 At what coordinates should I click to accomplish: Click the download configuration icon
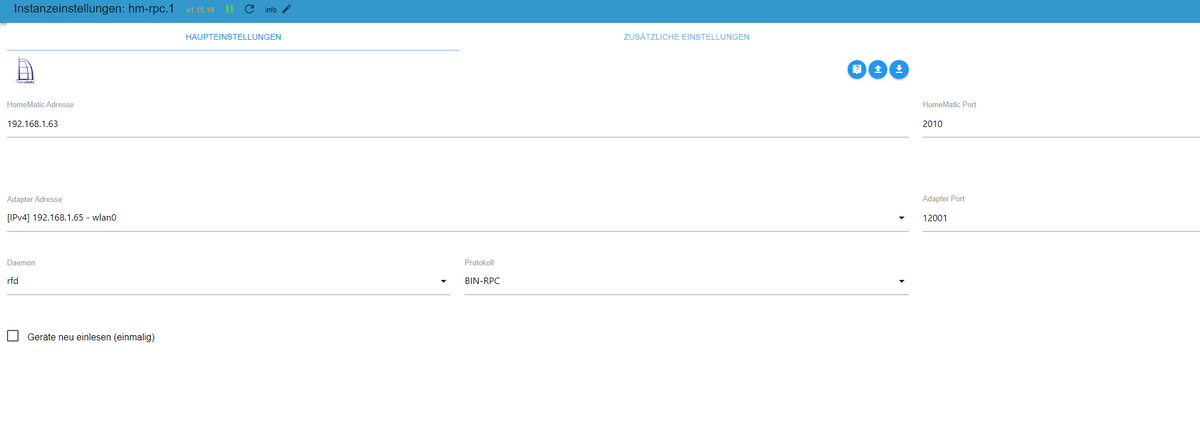[899, 69]
